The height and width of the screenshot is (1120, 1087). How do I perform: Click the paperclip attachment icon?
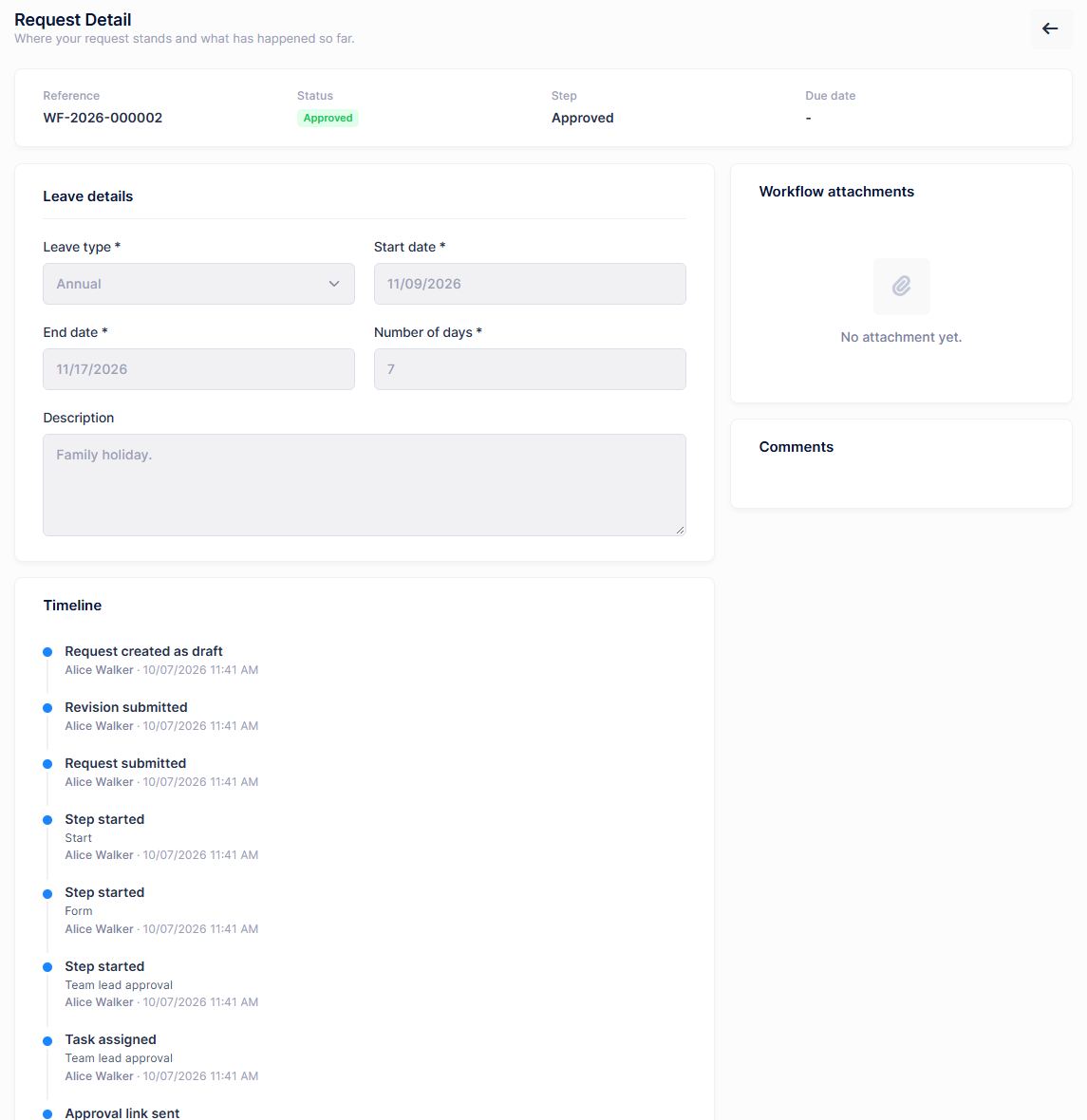901,287
